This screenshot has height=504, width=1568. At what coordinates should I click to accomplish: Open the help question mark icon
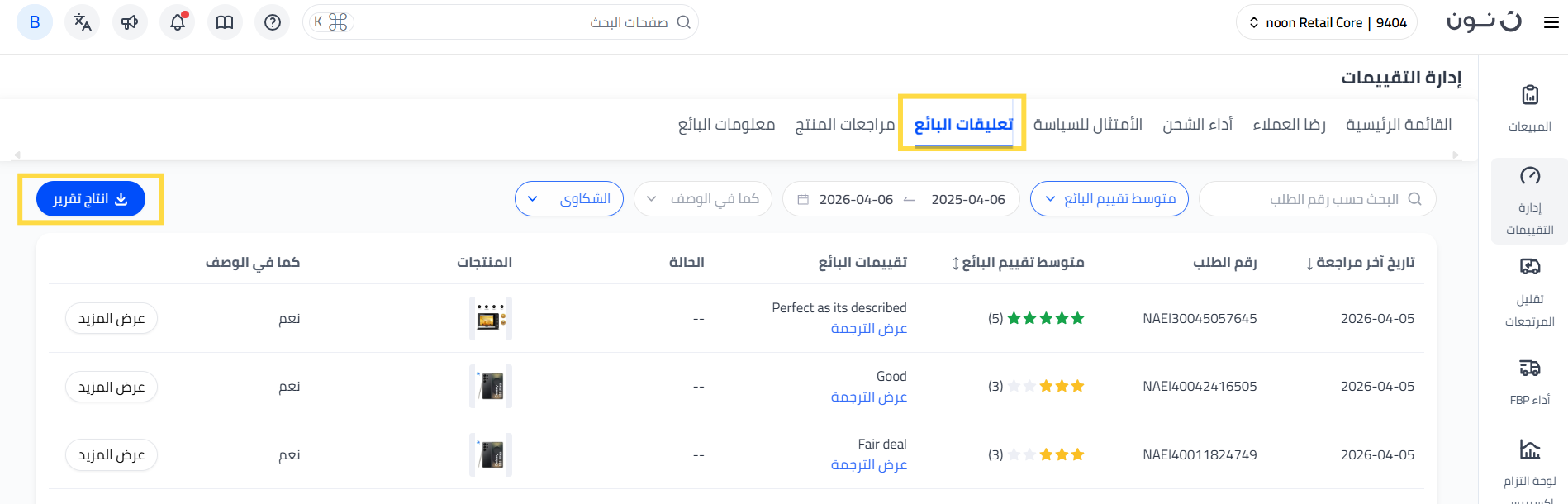point(273,22)
